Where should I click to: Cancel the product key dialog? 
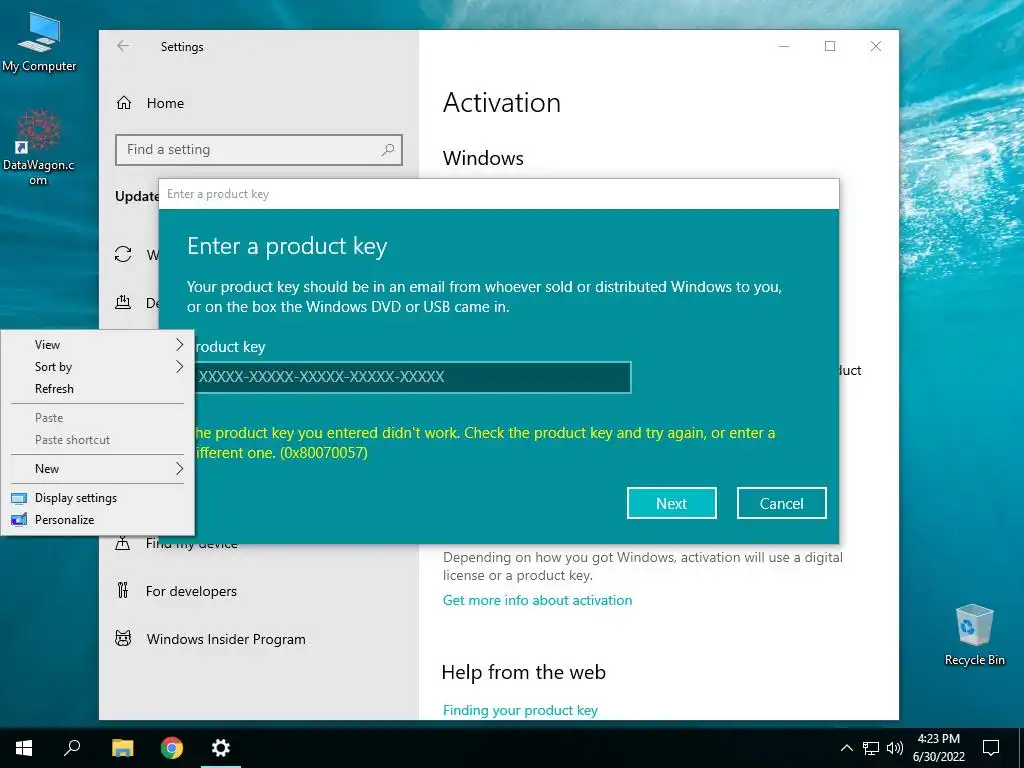pos(781,504)
